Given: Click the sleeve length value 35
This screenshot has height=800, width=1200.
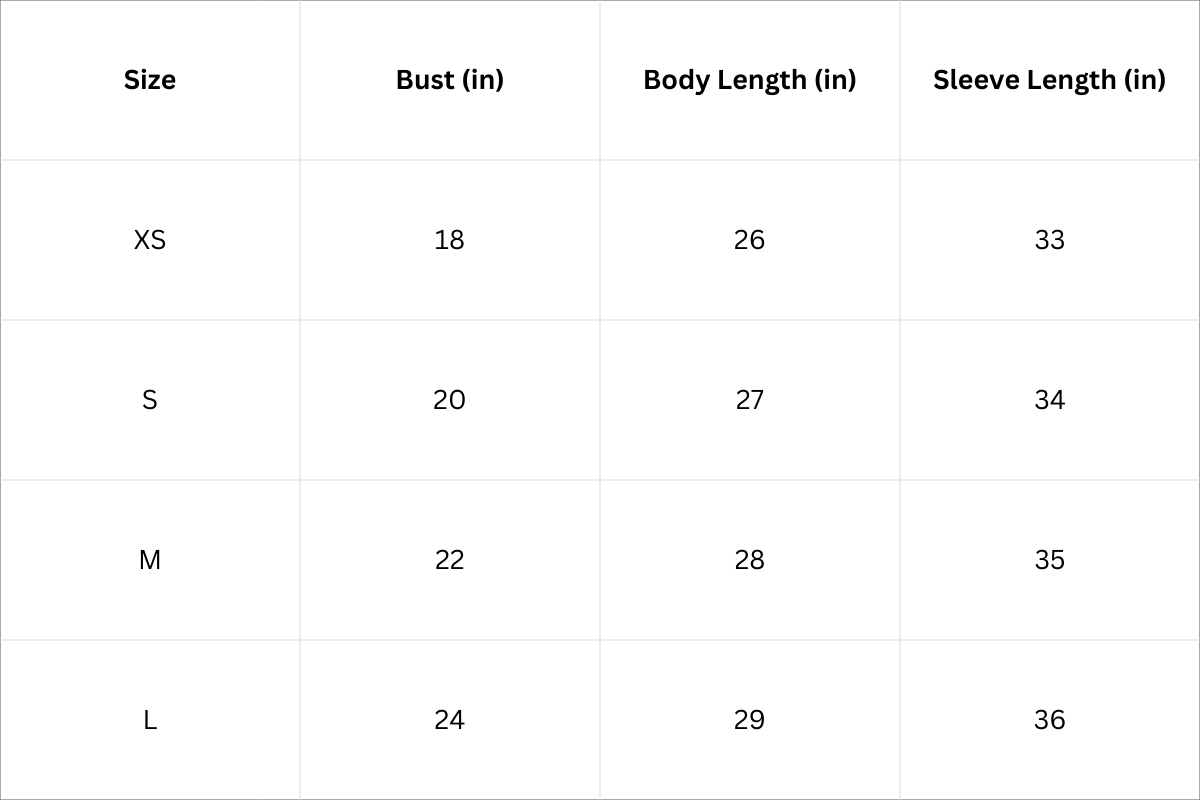Looking at the screenshot, I should [1050, 560].
